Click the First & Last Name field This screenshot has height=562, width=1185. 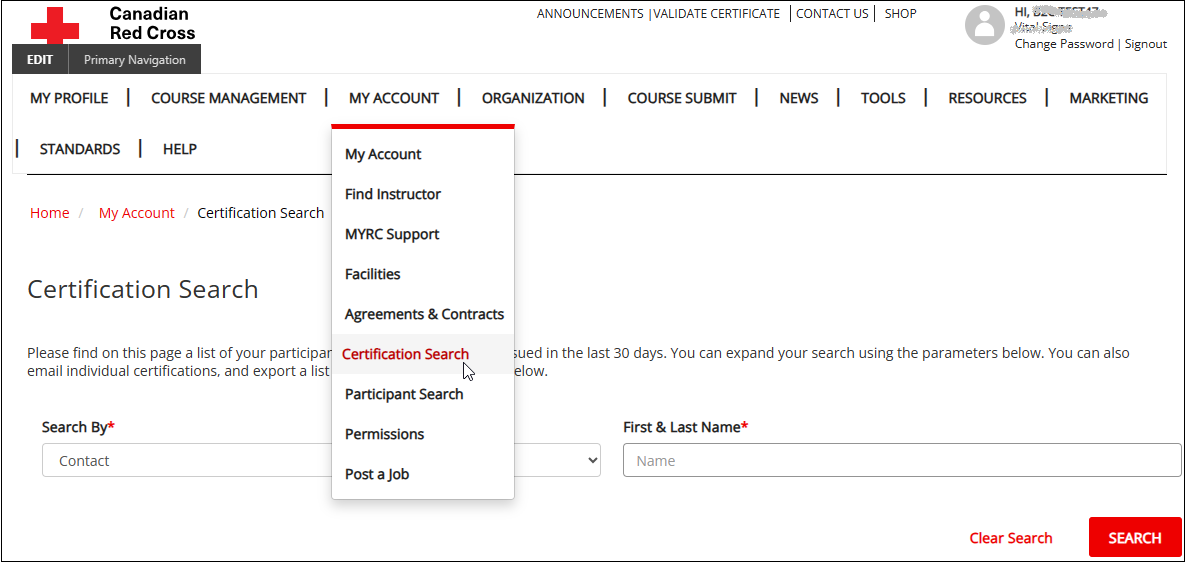902,460
